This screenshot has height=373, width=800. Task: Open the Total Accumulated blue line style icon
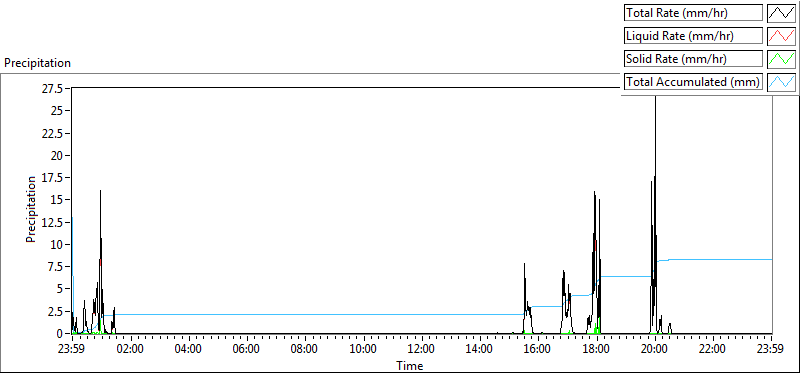(782, 81)
